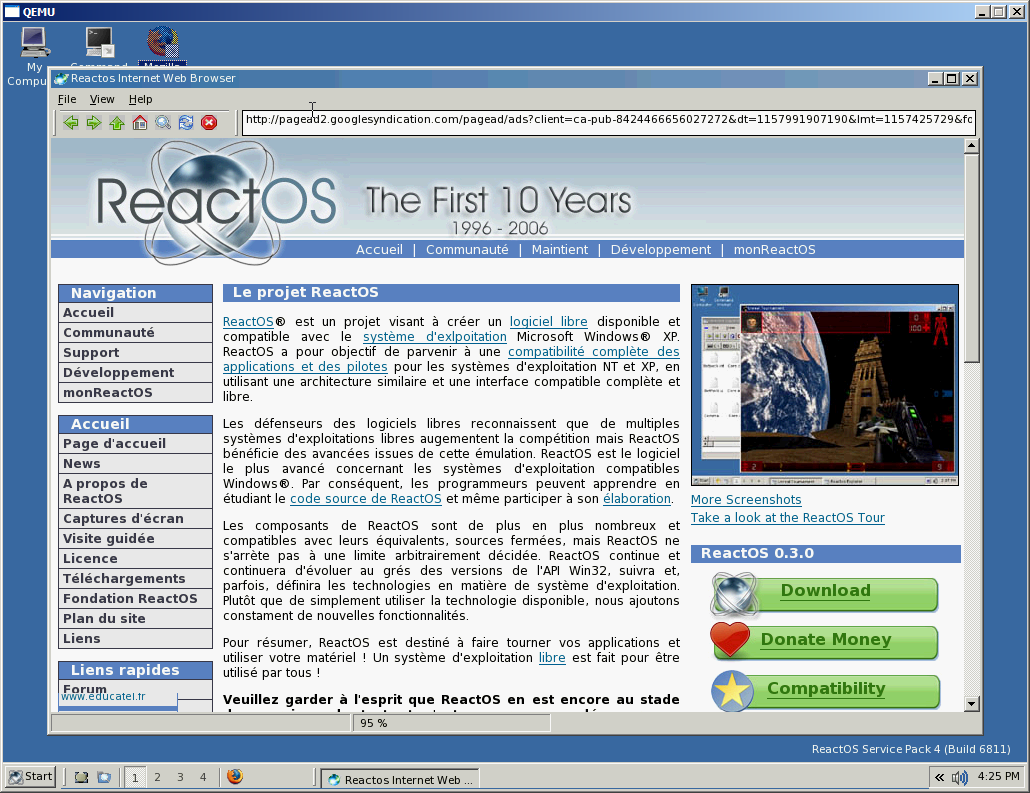Click the 4:25 PM system clock

coord(998,777)
